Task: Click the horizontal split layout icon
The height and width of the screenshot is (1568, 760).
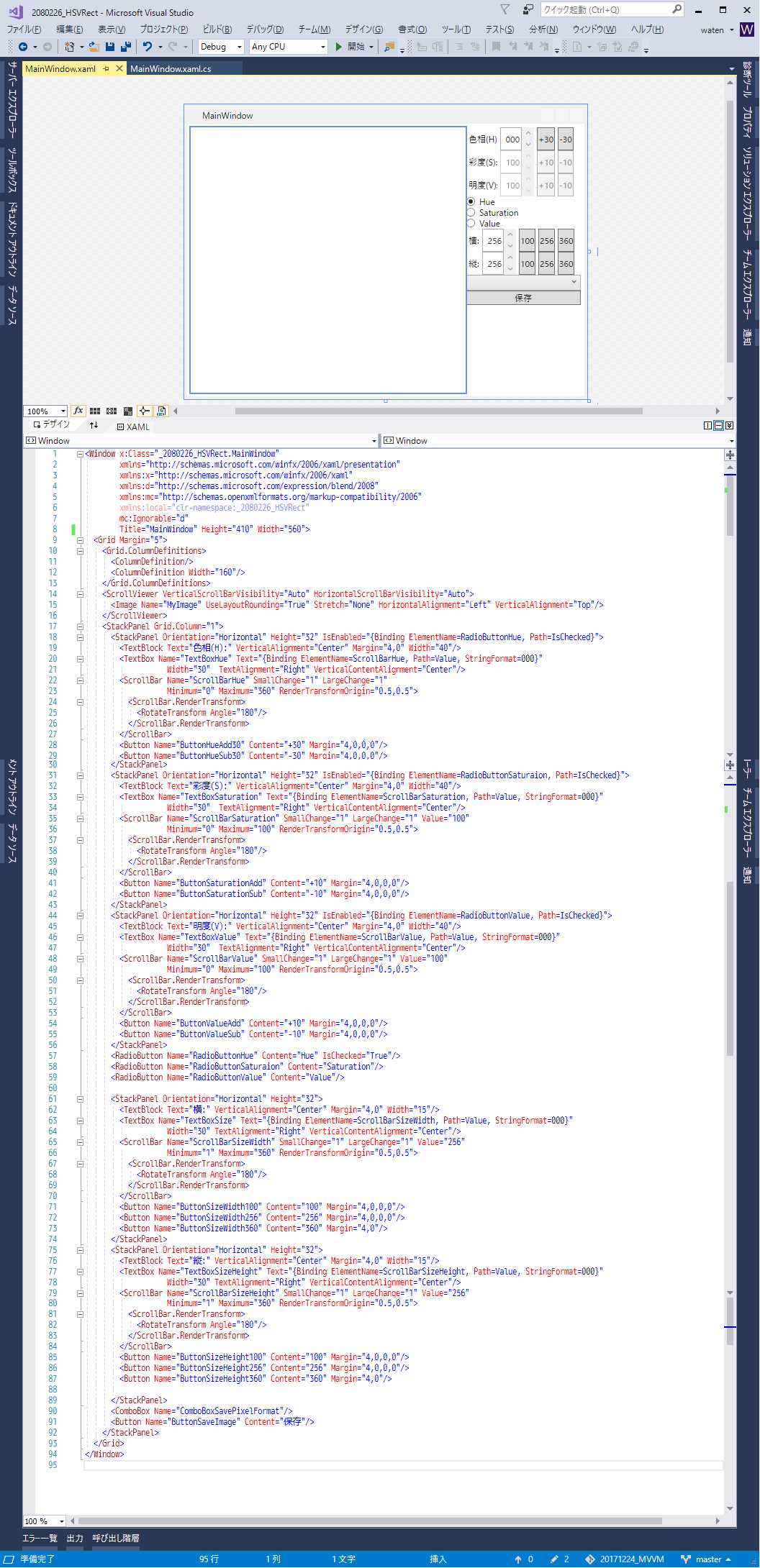Action: pyautogui.click(x=718, y=426)
